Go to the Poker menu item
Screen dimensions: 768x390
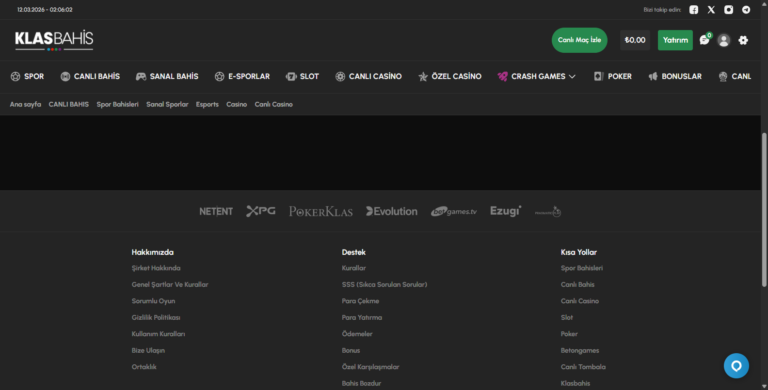pyautogui.click(x=613, y=76)
